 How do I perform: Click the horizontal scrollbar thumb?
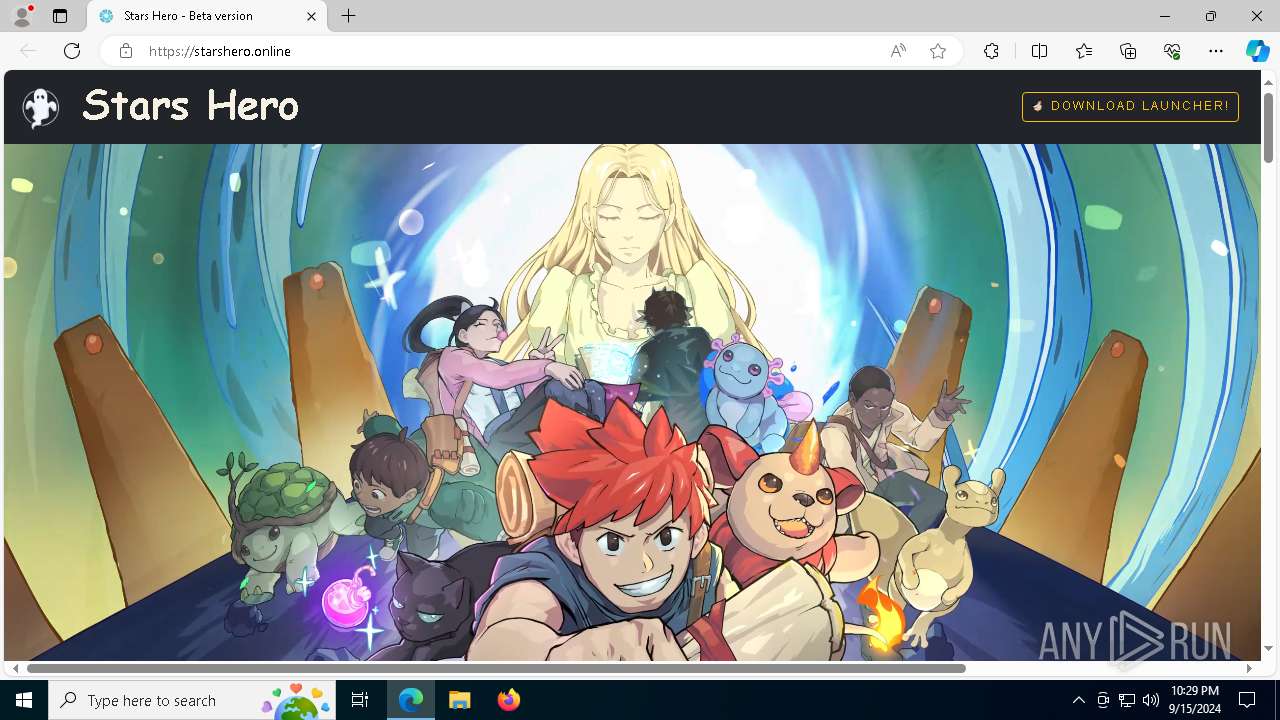tap(496, 668)
